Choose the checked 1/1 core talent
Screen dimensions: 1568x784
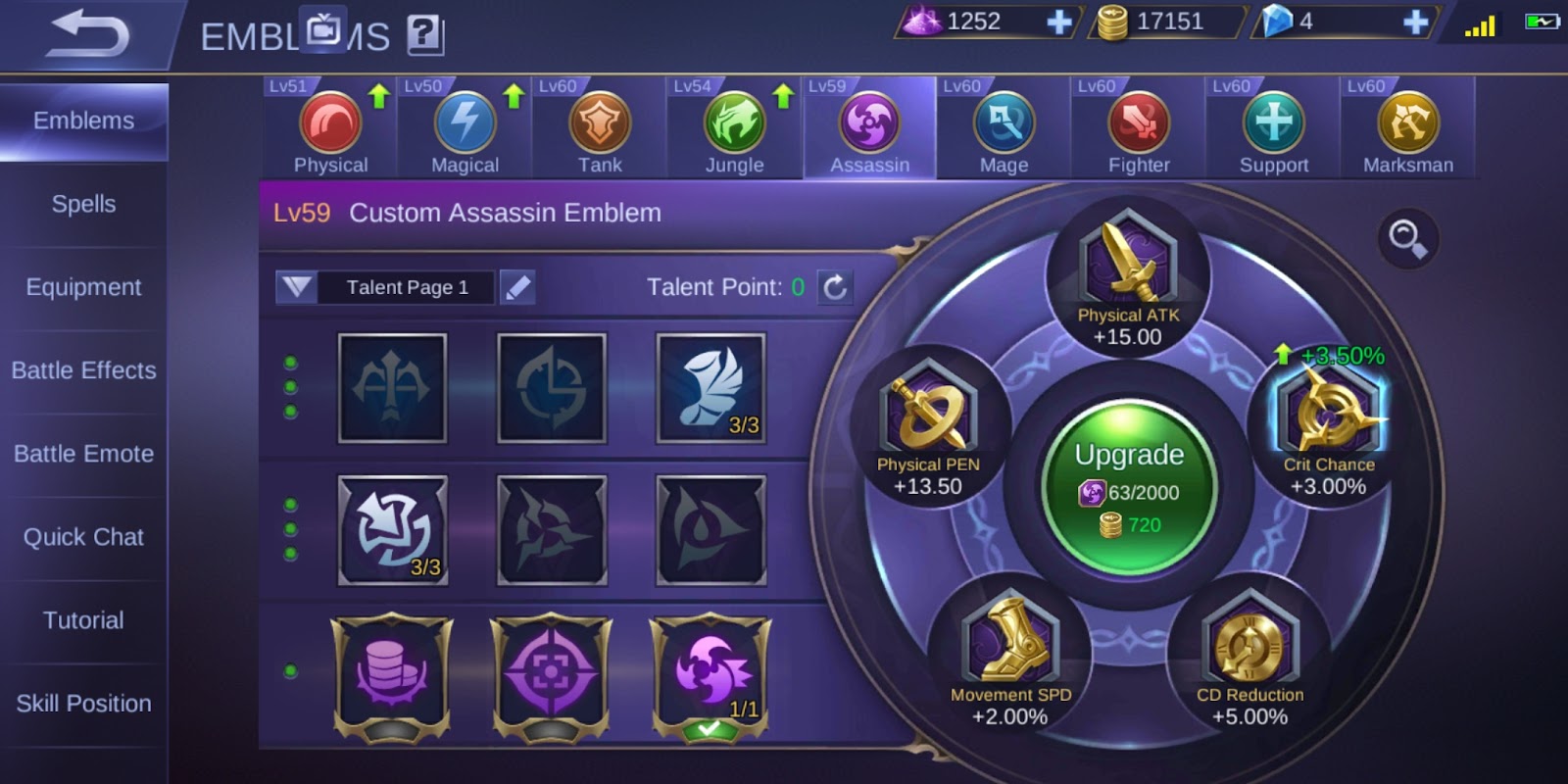[710, 674]
